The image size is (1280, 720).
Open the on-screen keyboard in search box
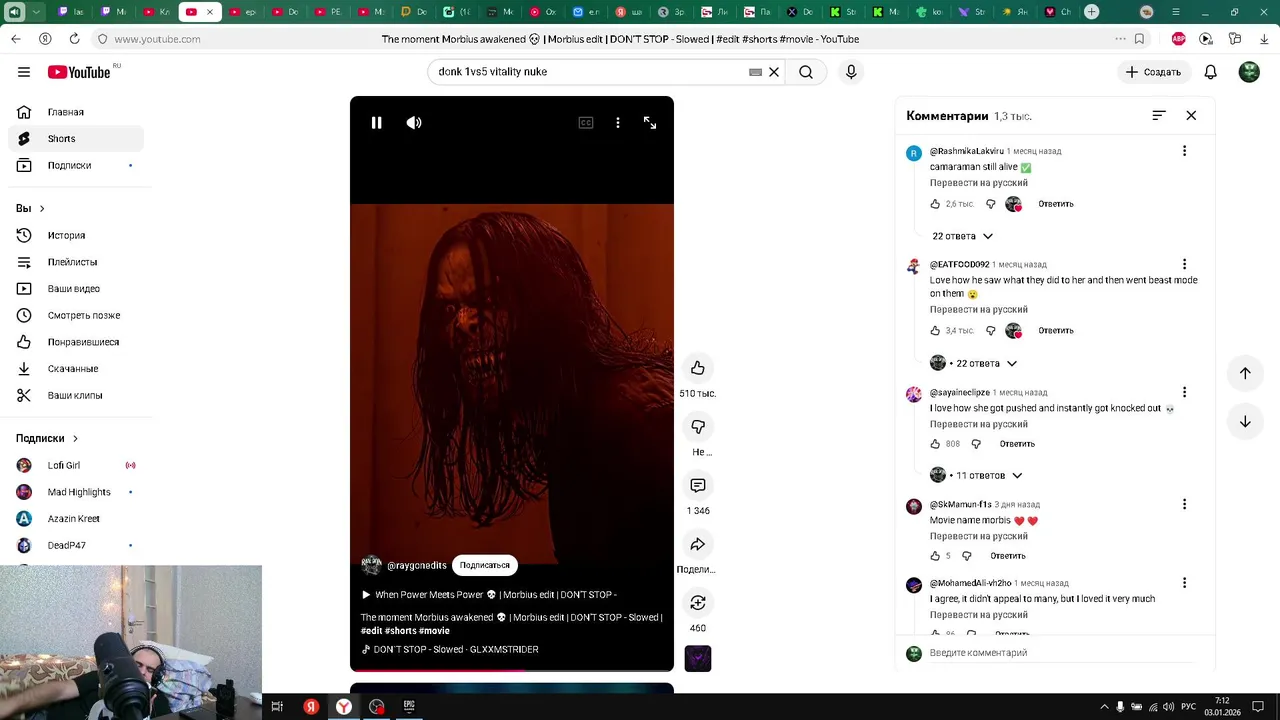[x=756, y=72]
